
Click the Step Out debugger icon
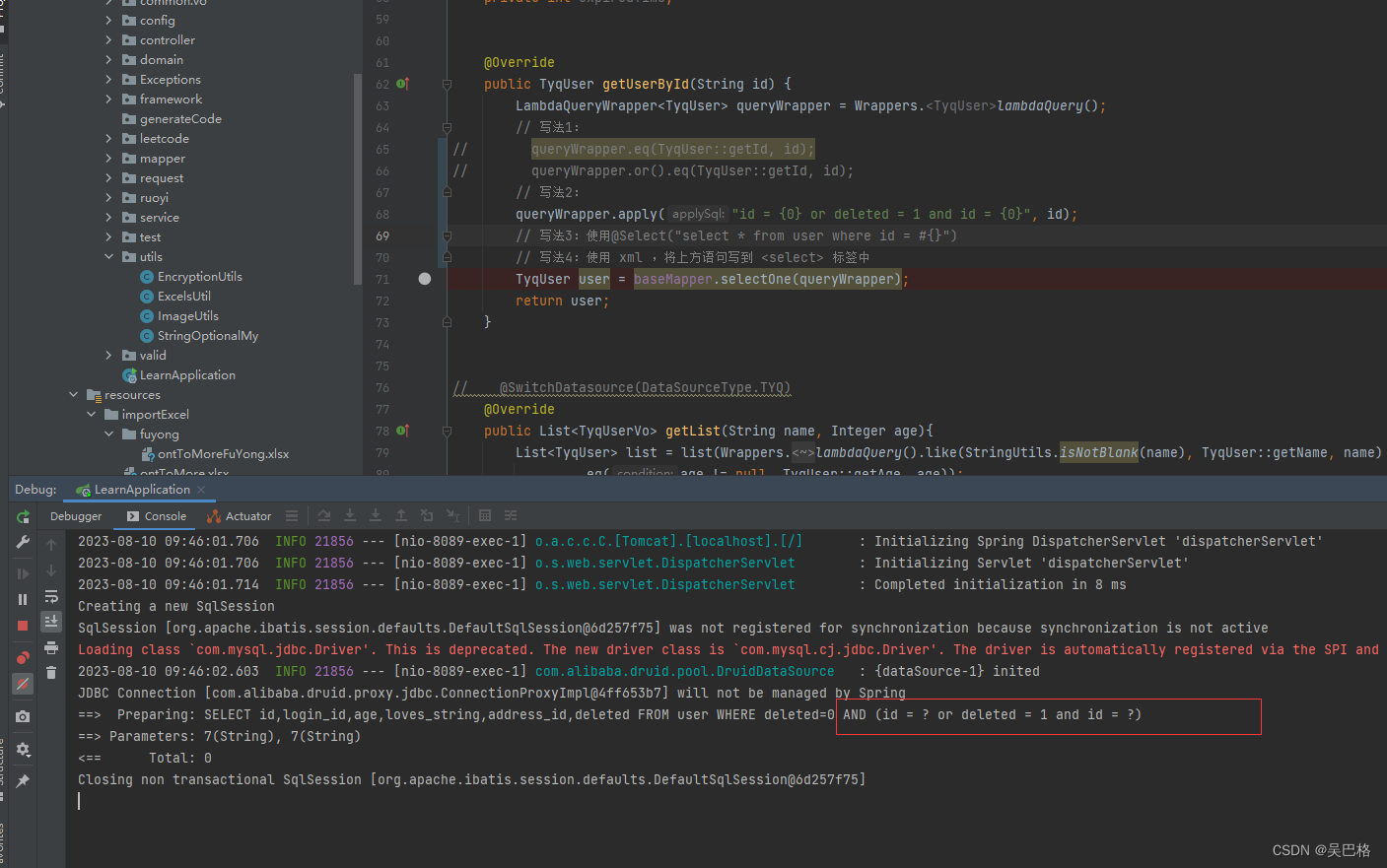[401, 515]
